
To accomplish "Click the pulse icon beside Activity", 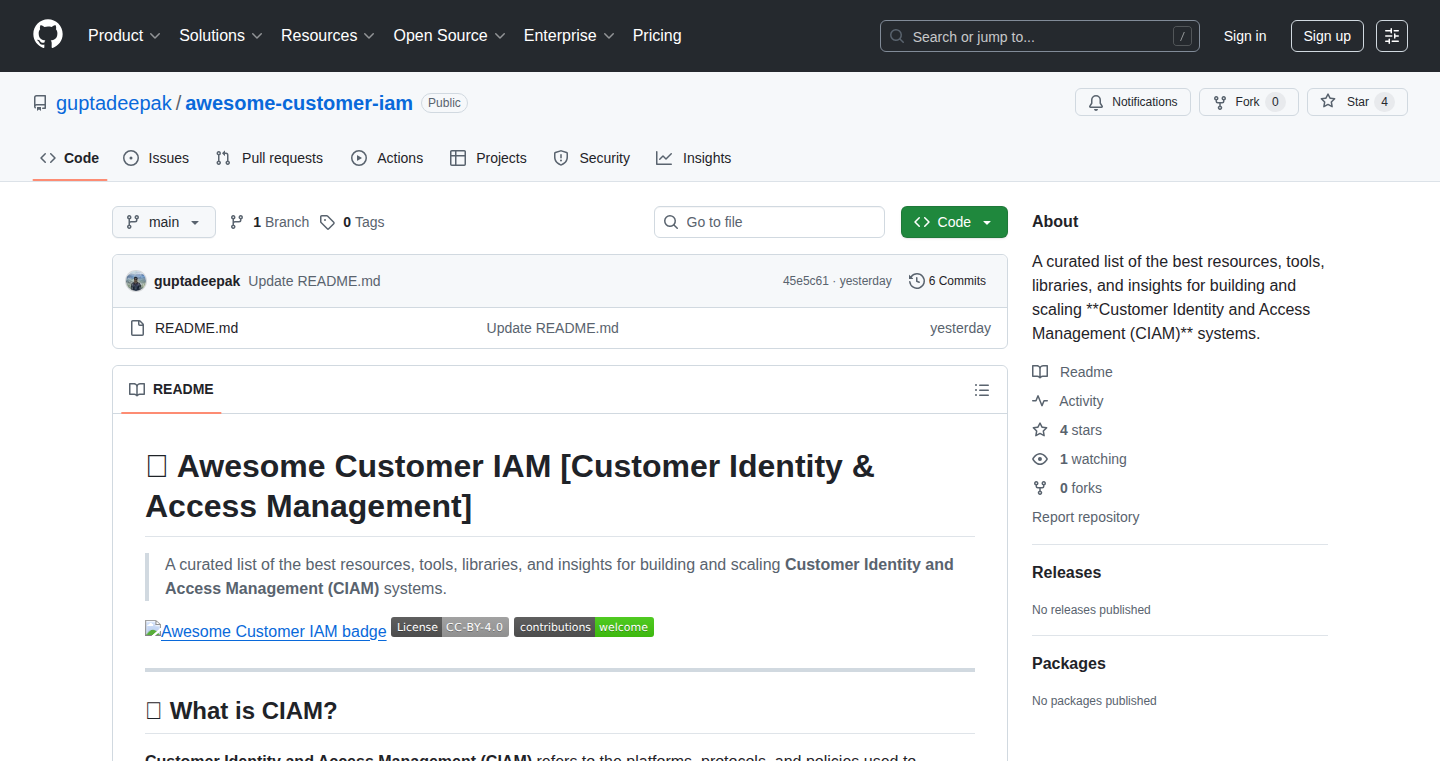I will pos(1040,401).
